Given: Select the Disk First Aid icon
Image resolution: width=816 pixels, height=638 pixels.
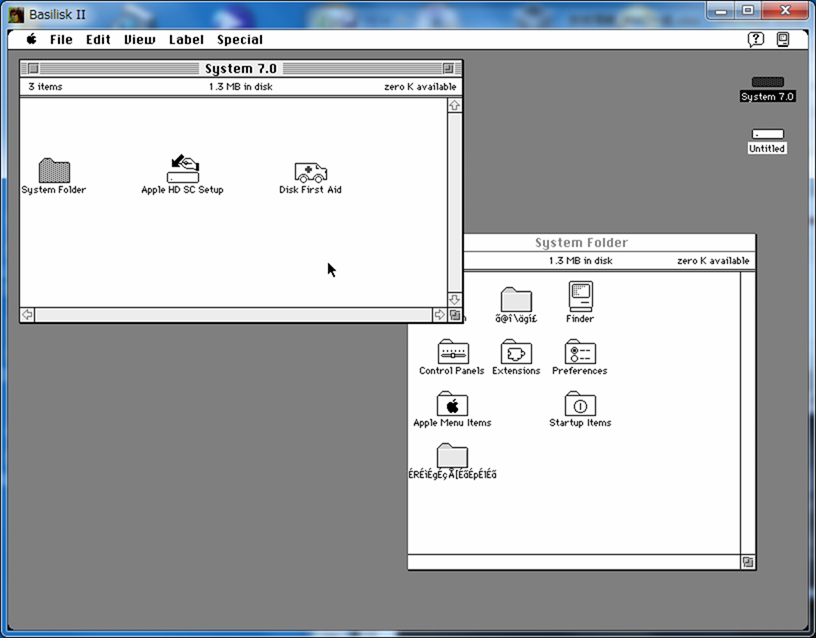Looking at the screenshot, I should tap(310, 171).
